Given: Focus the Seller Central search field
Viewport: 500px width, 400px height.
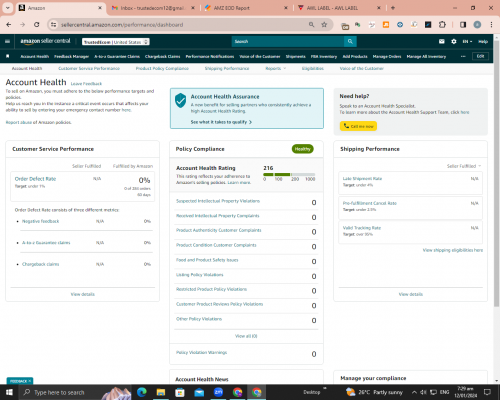Looking at the screenshot, I should [x=288, y=41].
